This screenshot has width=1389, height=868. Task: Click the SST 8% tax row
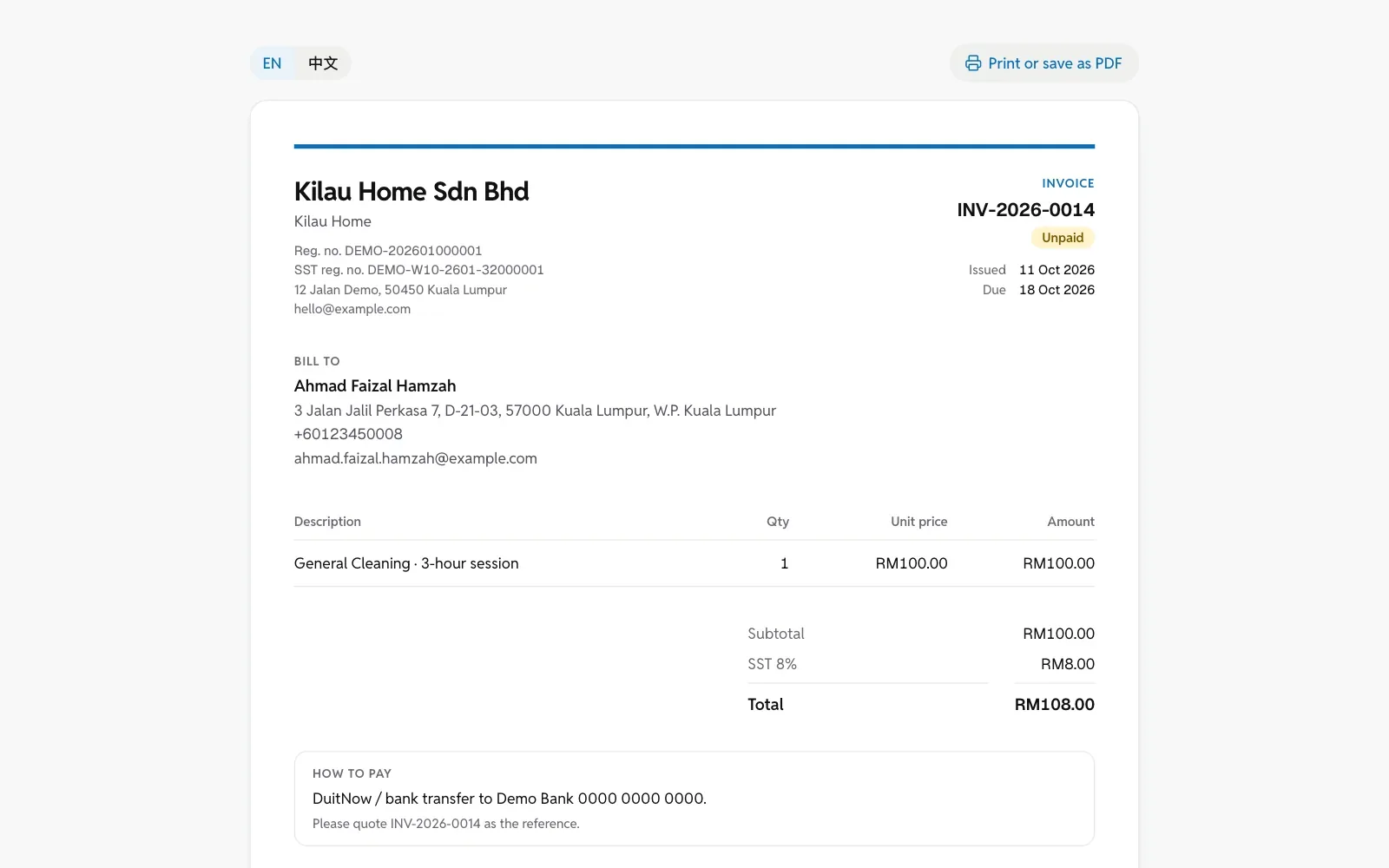point(921,664)
